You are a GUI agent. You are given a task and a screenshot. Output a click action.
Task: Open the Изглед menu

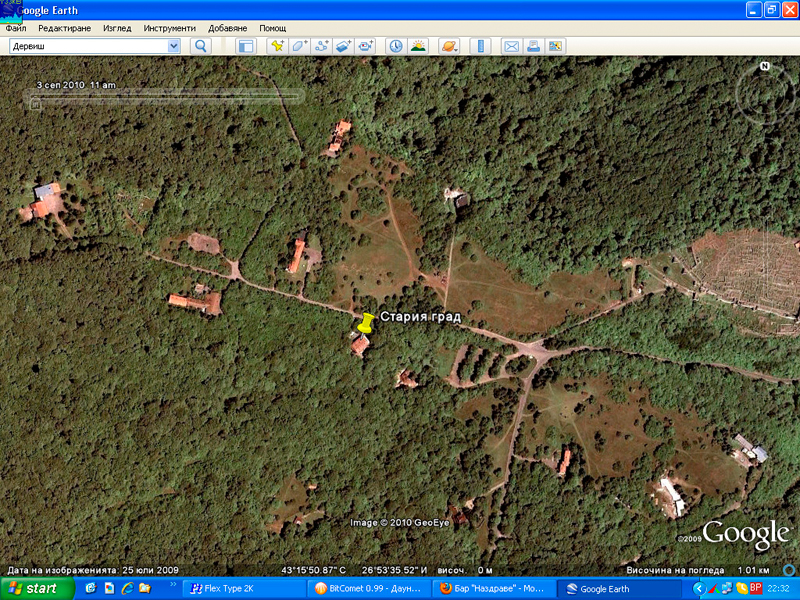point(117,28)
